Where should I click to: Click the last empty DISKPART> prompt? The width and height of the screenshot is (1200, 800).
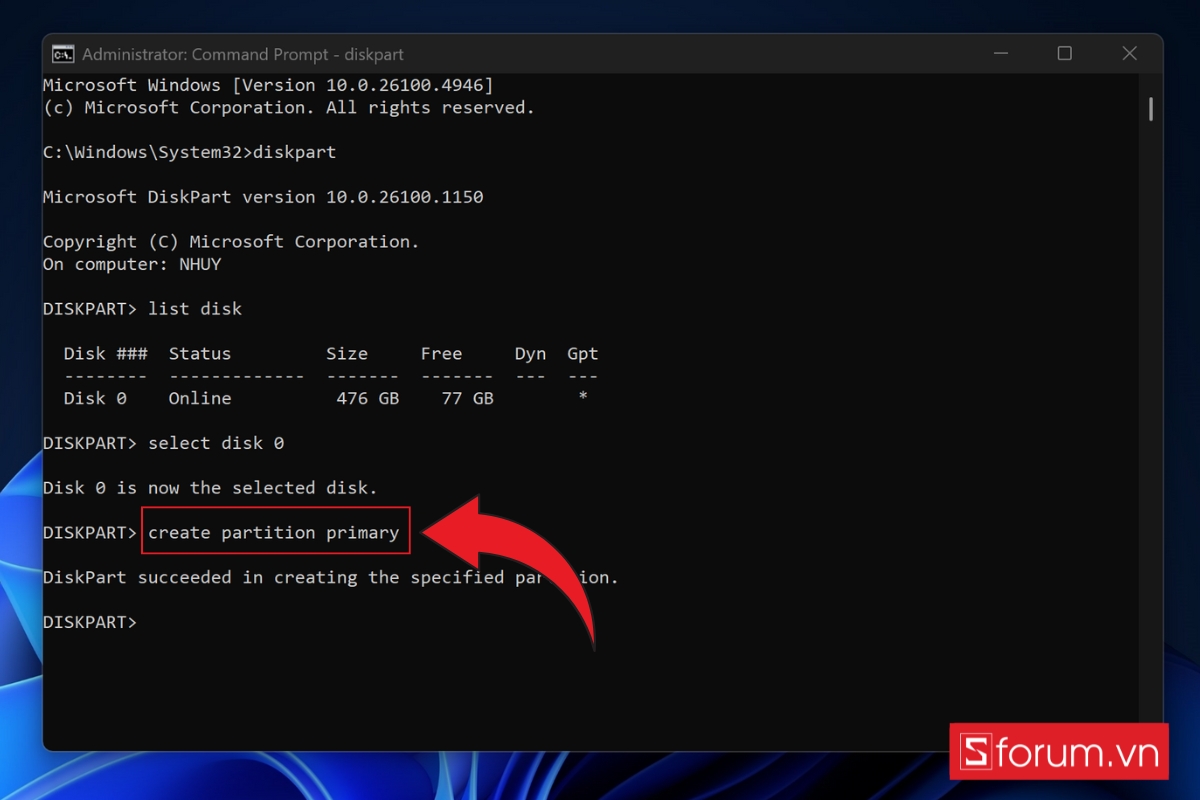point(90,622)
